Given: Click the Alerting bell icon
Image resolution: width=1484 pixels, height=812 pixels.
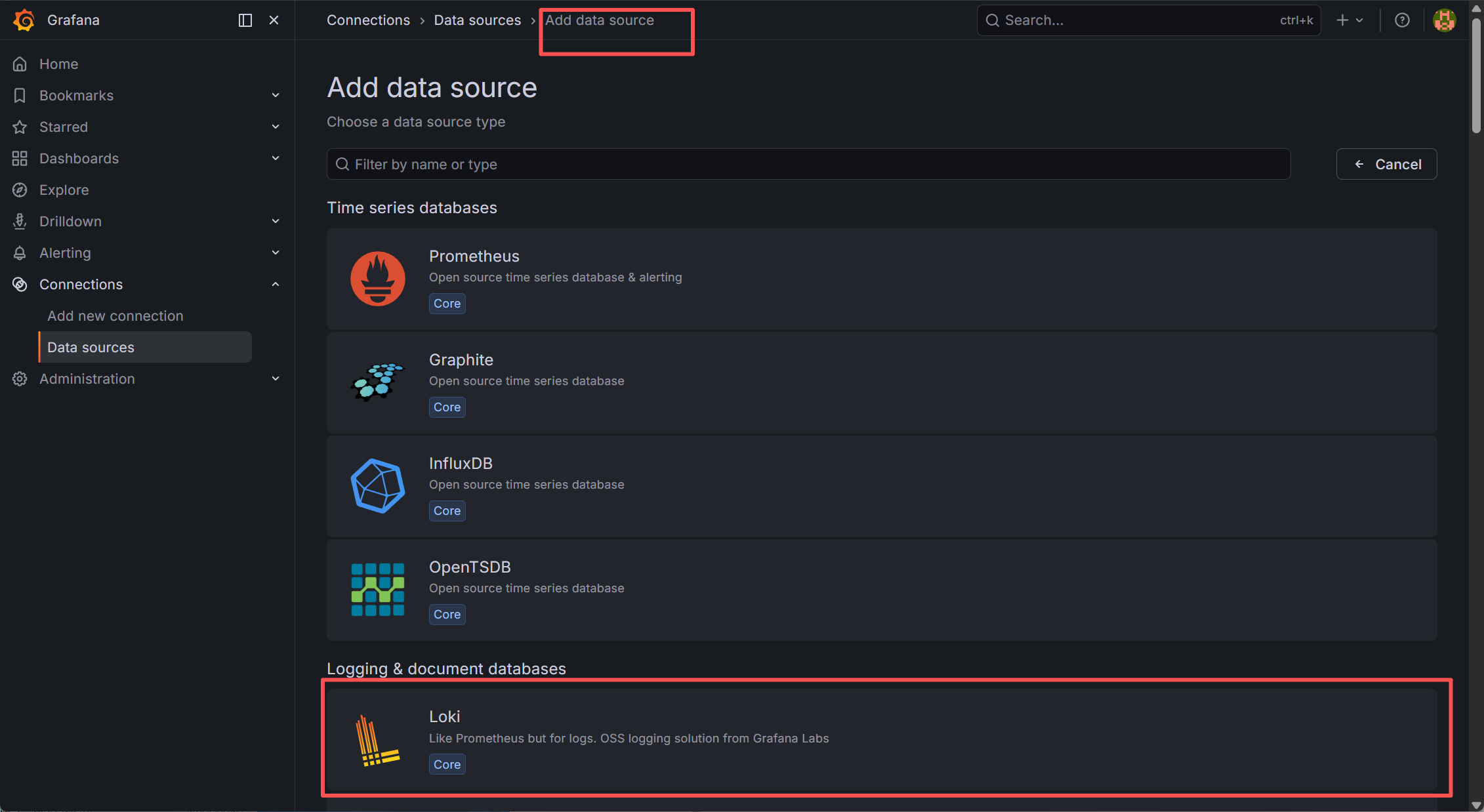Looking at the screenshot, I should tap(20, 253).
